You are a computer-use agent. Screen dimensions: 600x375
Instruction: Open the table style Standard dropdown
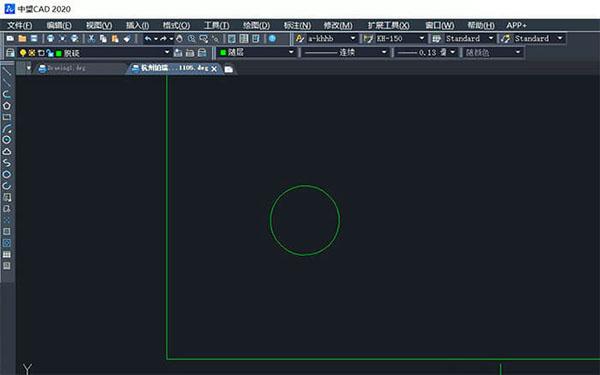click(491, 38)
